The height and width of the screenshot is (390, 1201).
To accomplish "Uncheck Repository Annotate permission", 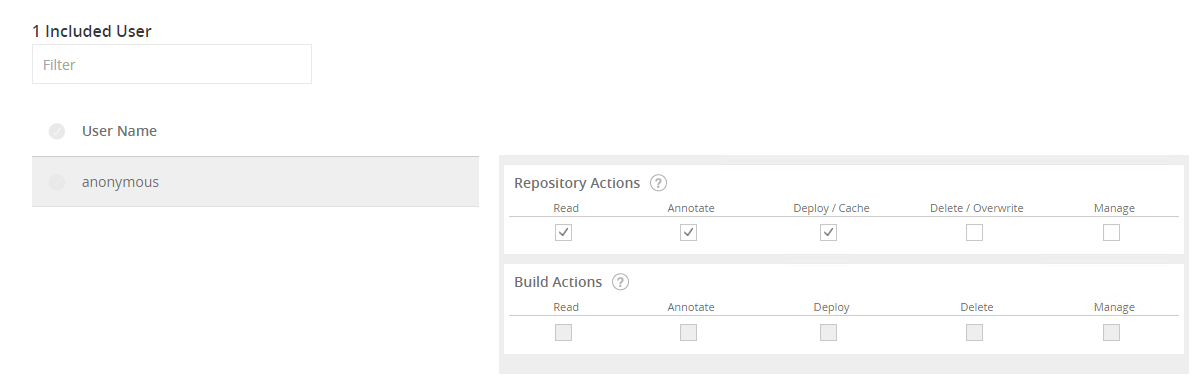I will (689, 233).
